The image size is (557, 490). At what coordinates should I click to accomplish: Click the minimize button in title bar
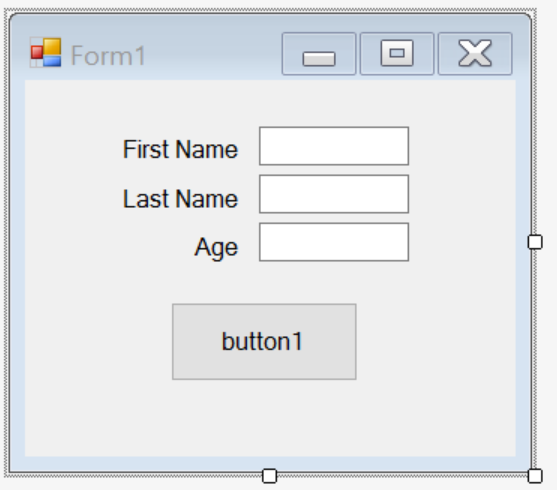coord(319,54)
